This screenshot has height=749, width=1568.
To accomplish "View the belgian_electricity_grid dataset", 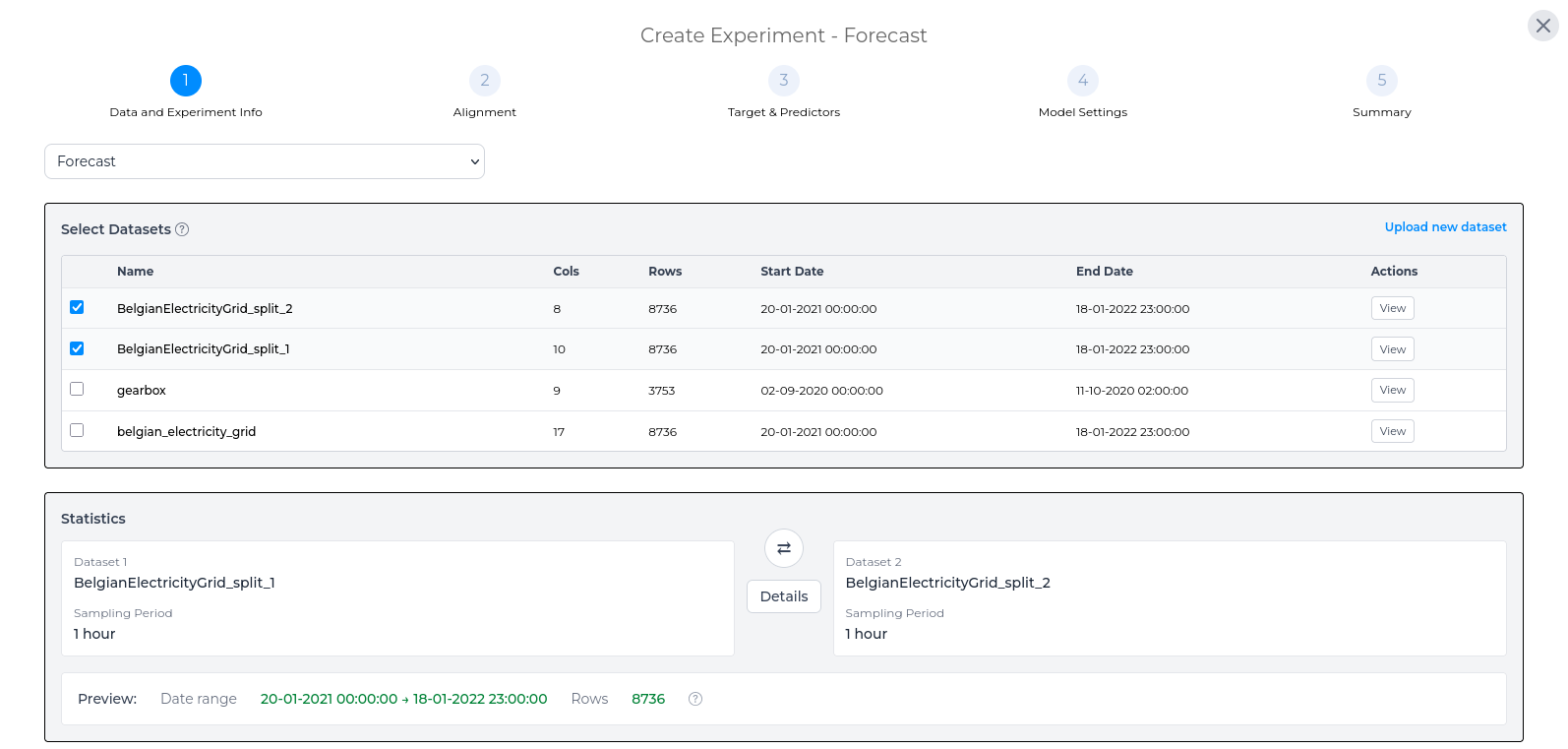I will 1393,431.
